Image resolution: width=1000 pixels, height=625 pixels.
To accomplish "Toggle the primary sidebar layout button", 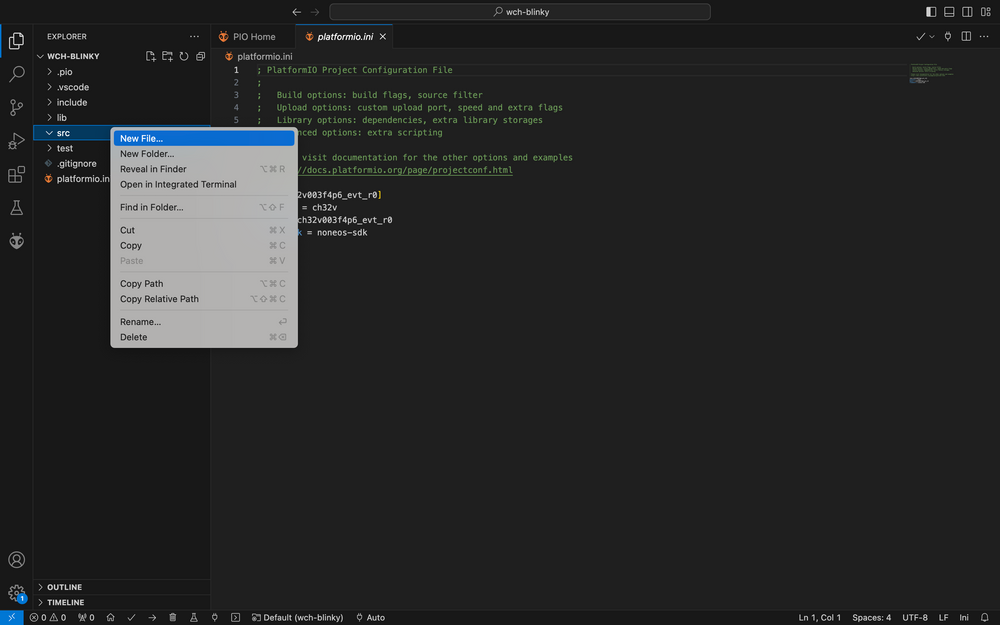I will click(x=931, y=12).
